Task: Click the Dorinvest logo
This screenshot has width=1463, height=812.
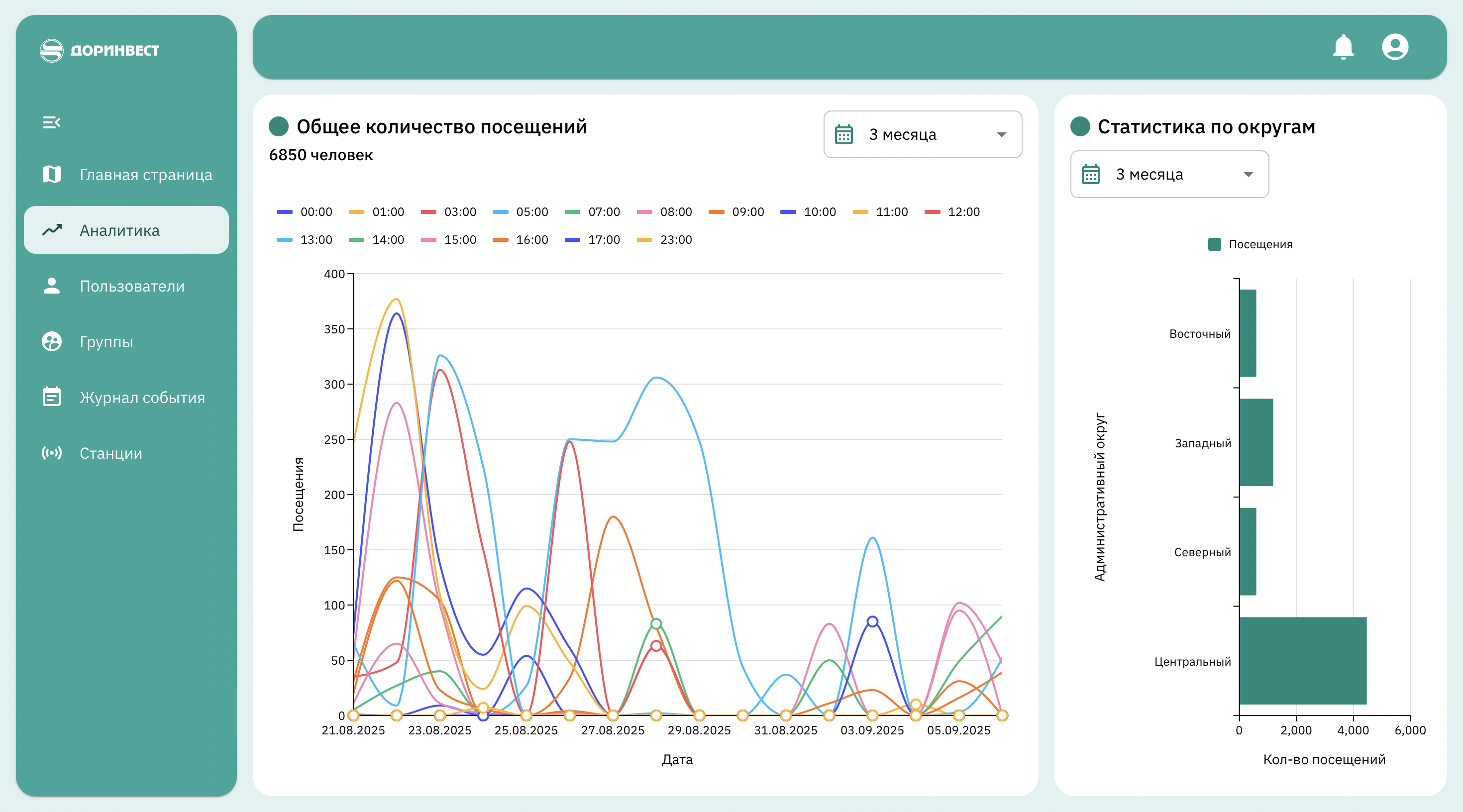Action: click(100, 51)
